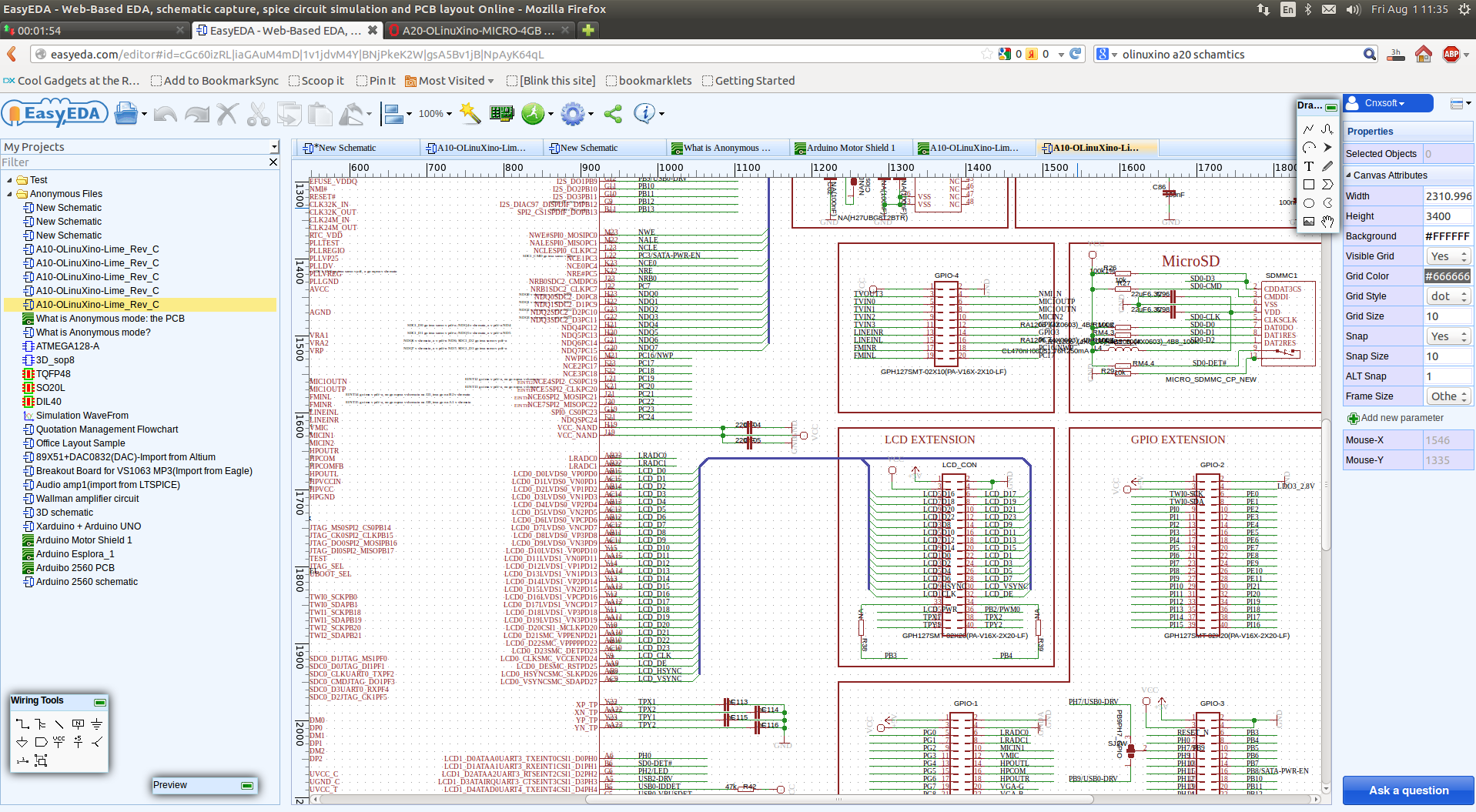Select the Arc tool in Drawing Tools
1476x812 pixels.
(x=1309, y=147)
